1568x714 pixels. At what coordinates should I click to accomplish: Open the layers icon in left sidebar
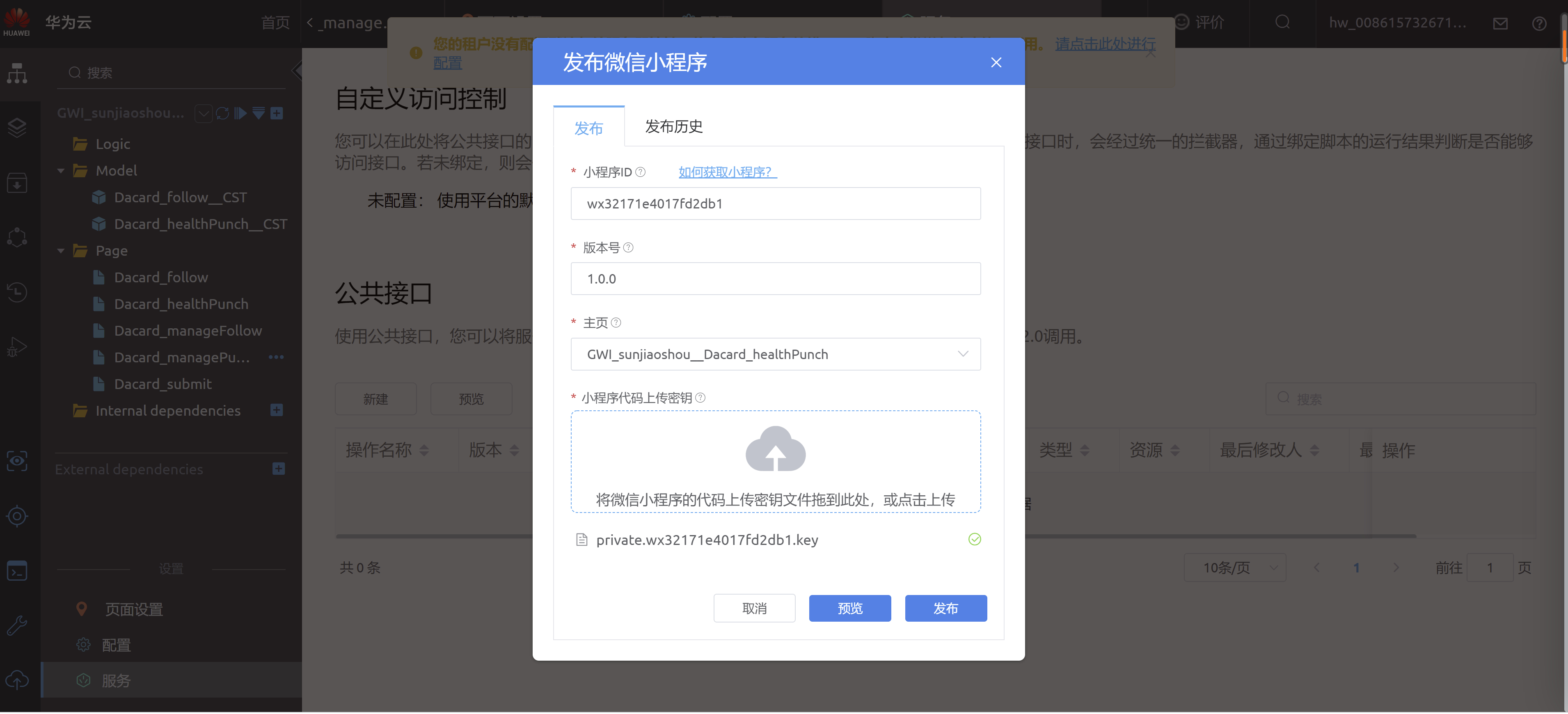coord(17,128)
